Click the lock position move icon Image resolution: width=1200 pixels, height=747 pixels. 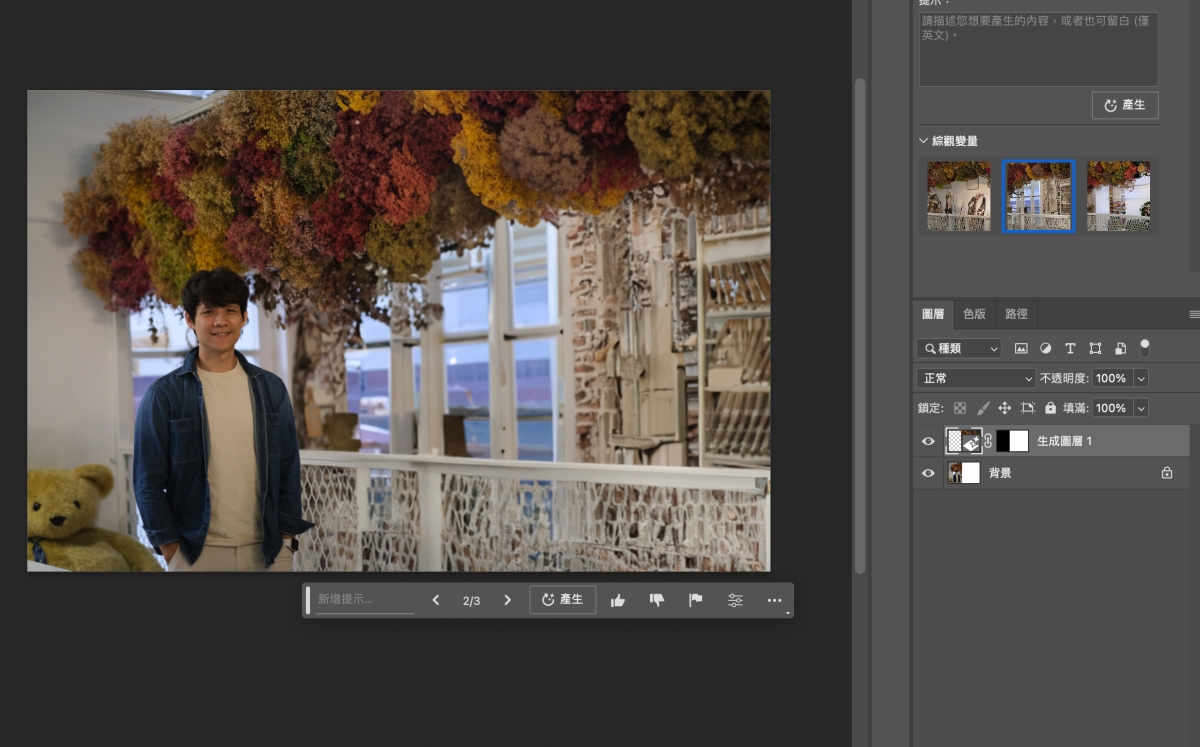(x=1005, y=408)
